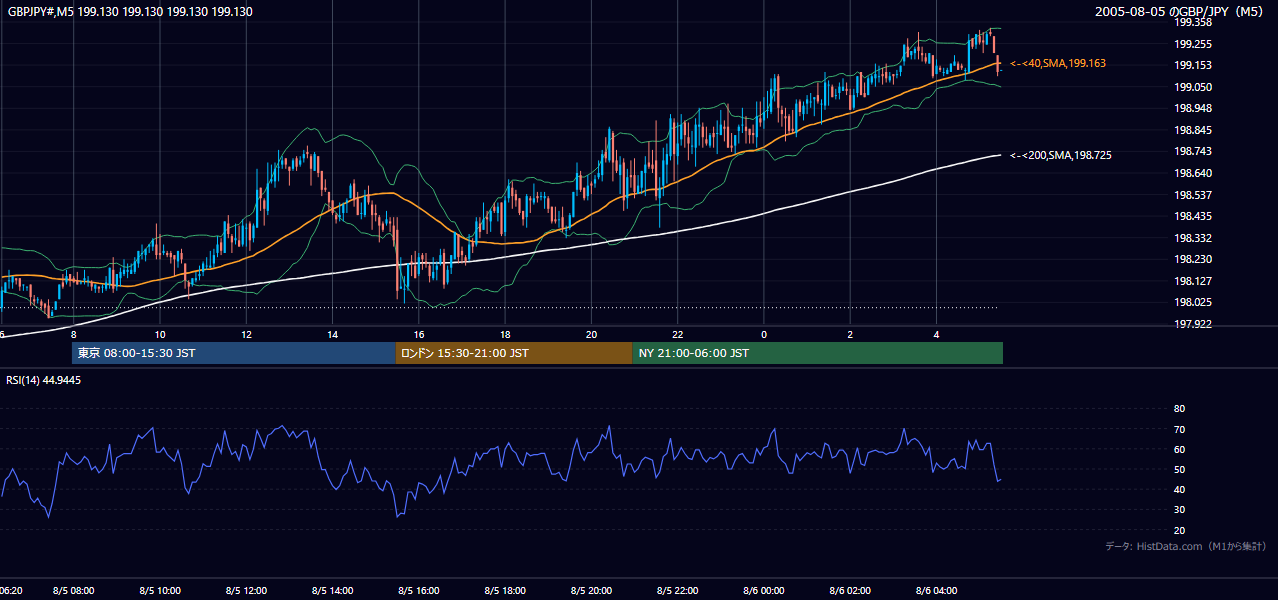Click price axis value 198.025

pyautogui.click(x=1193, y=302)
